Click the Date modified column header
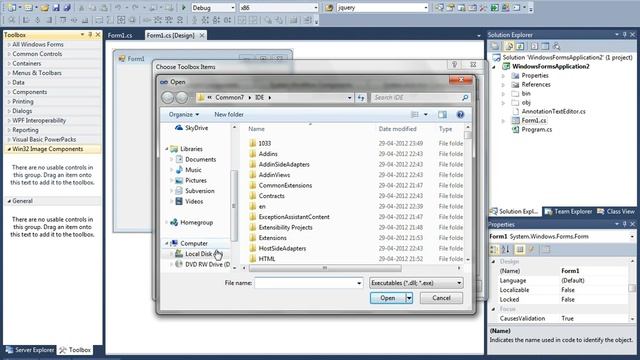The width and height of the screenshot is (640, 360). click(397, 129)
